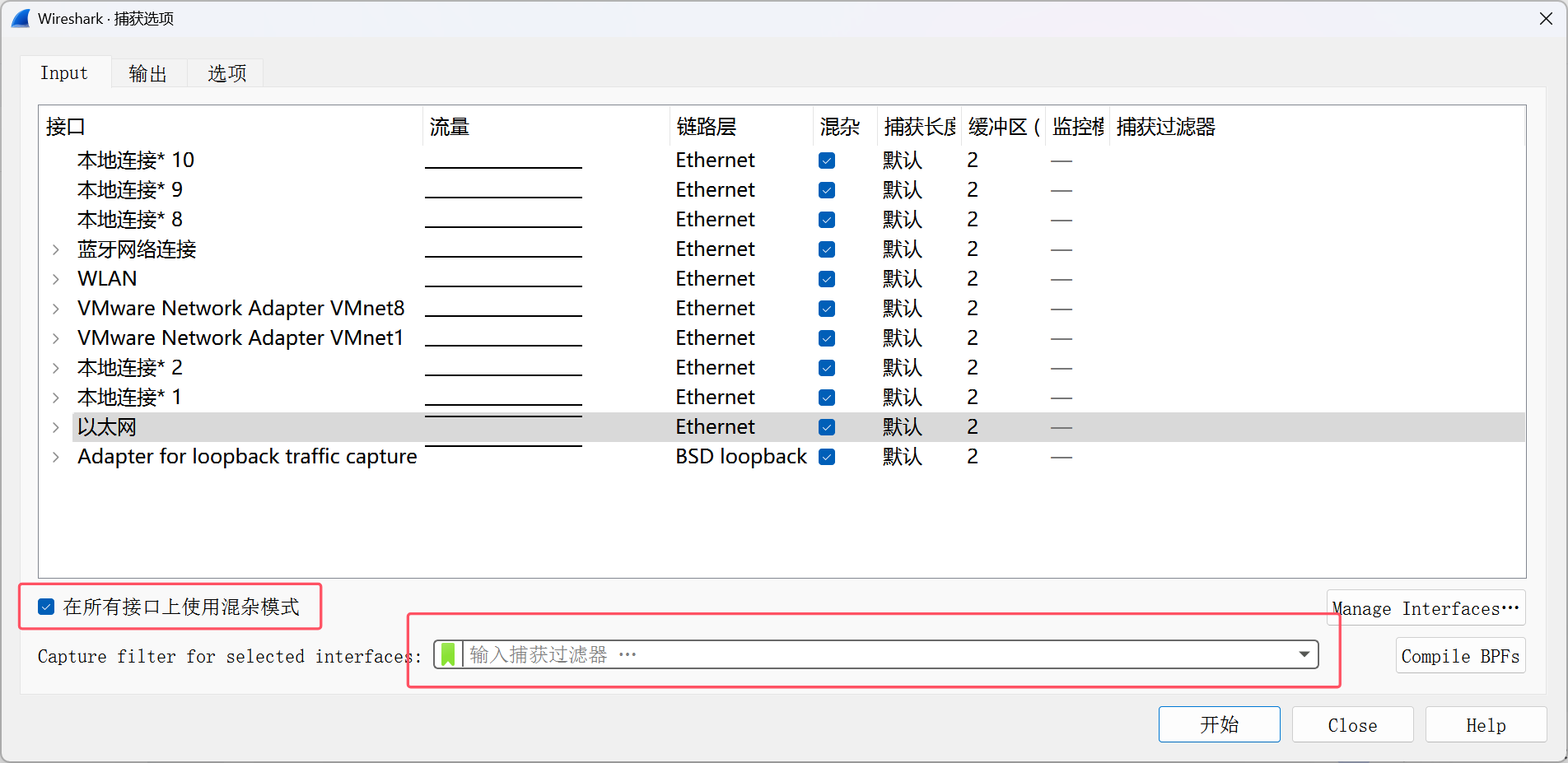Select the 本地连接* 9 interface
Screen dimensions: 1568x763
click(130, 190)
